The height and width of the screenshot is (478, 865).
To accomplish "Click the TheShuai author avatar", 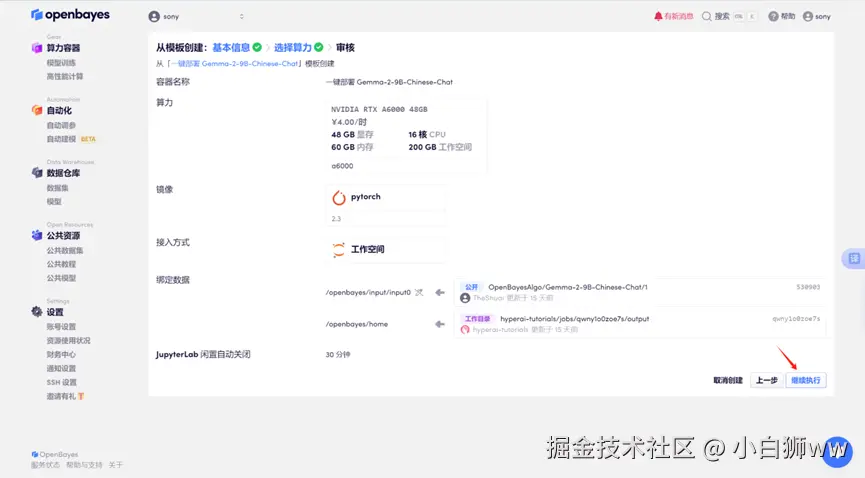I will [465, 298].
